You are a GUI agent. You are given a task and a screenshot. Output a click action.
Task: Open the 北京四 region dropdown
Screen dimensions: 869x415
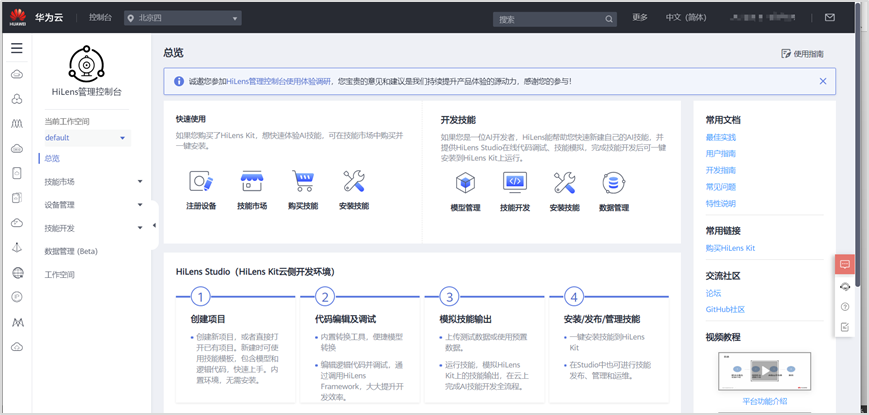[x=183, y=18]
